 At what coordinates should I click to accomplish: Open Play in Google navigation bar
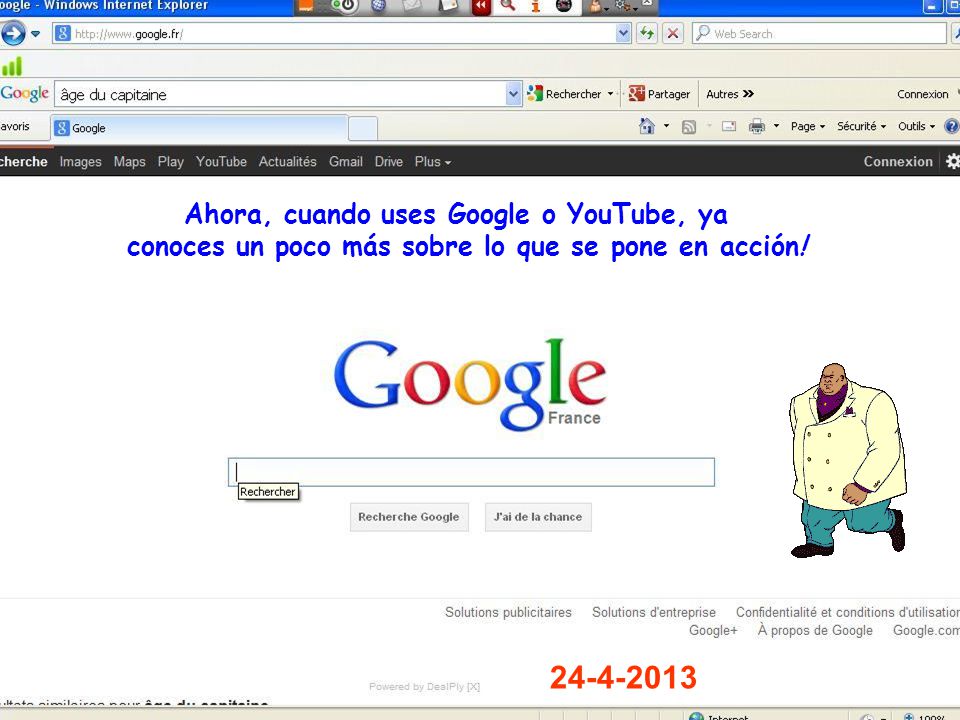[170, 162]
